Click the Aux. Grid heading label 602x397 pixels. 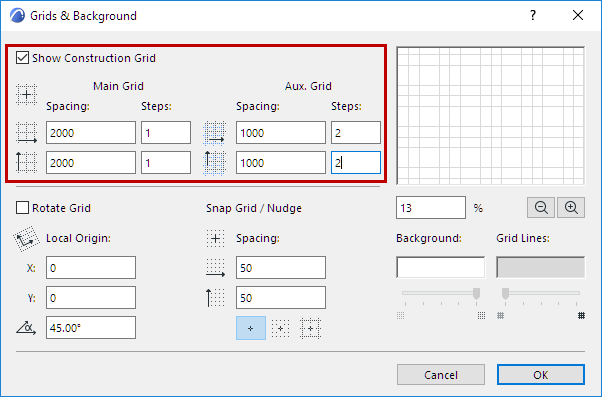coord(308,86)
